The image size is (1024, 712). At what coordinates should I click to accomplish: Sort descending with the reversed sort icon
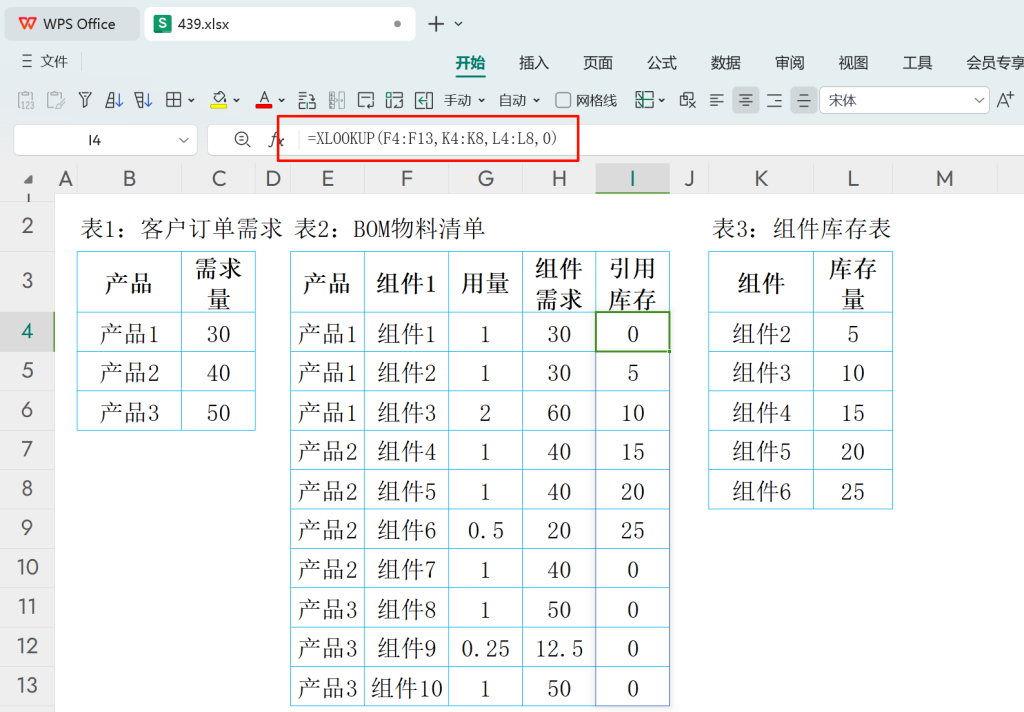[143, 100]
